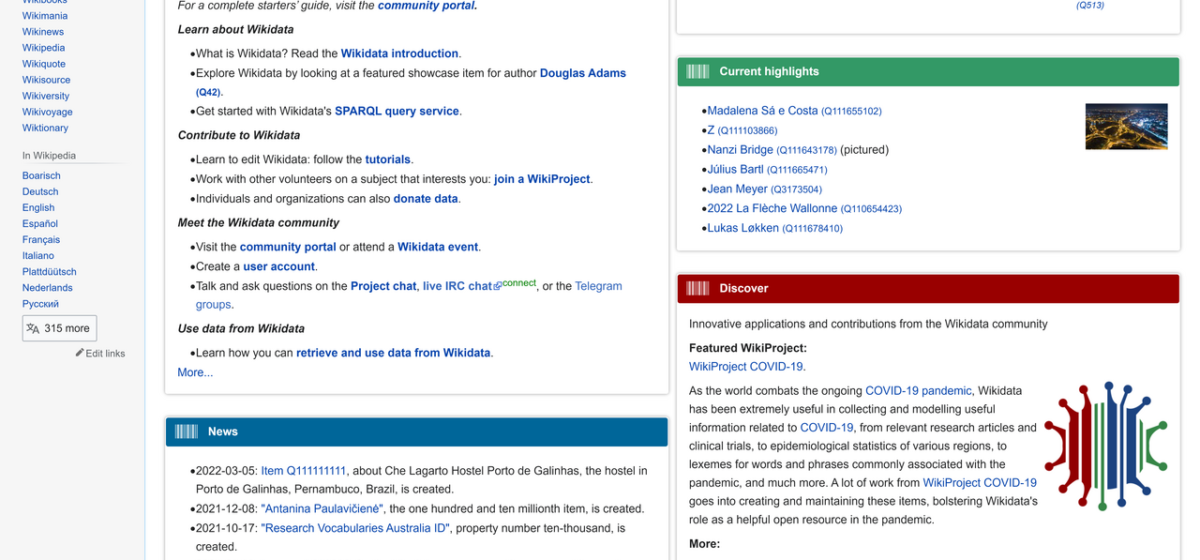Viewport: 1200px width, 560px height.
Task: Open the 315 more languages button
Action: pos(59,328)
